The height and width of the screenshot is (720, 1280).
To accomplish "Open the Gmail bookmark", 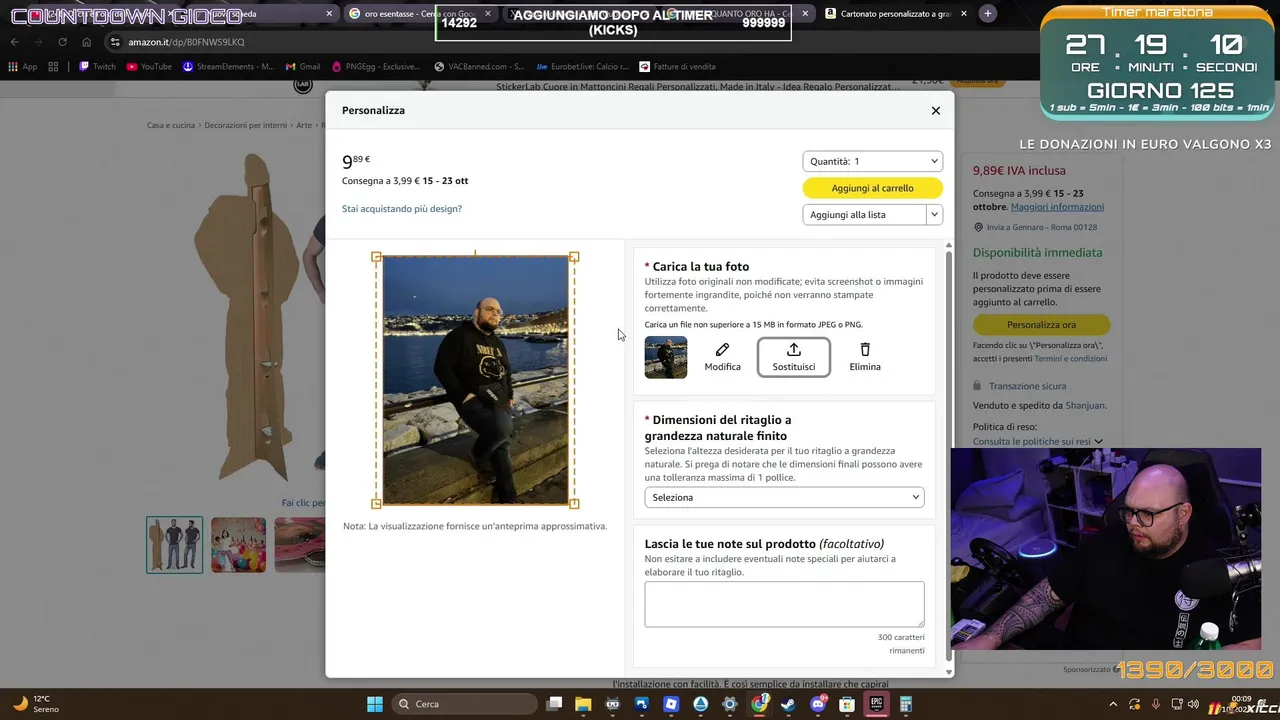I will tap(303, 67).
